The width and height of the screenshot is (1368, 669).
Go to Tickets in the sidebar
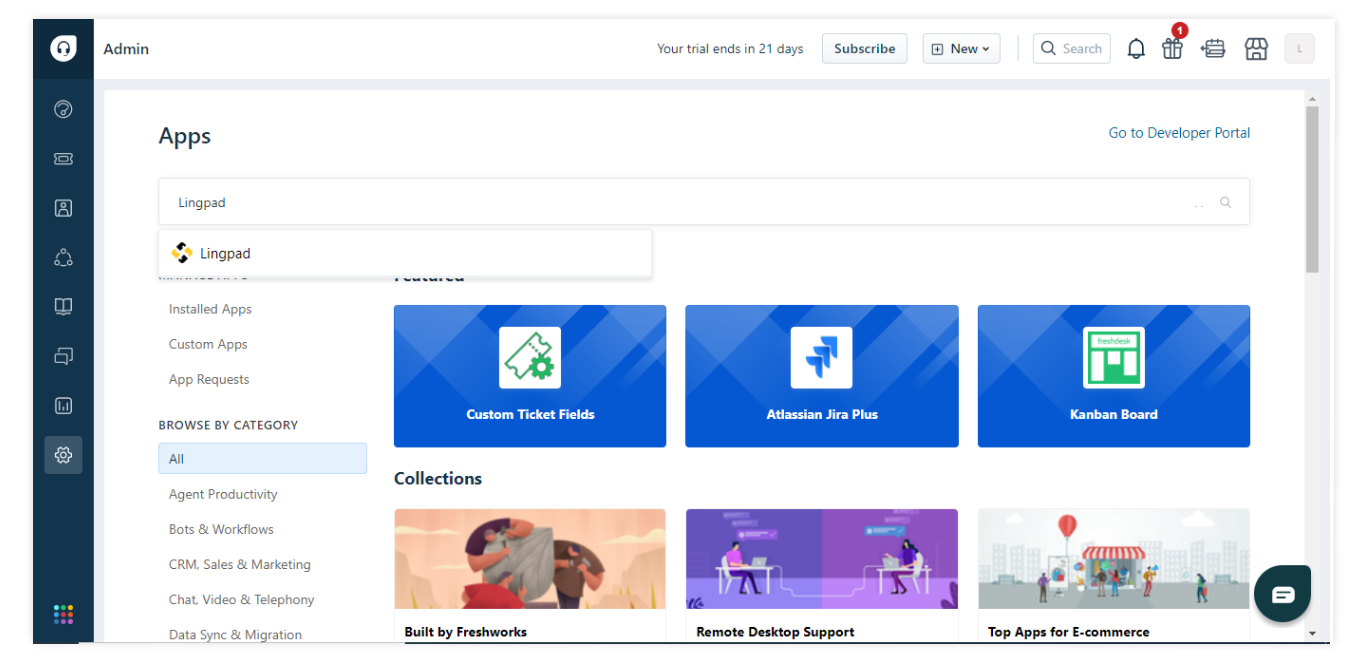(63, 159)
